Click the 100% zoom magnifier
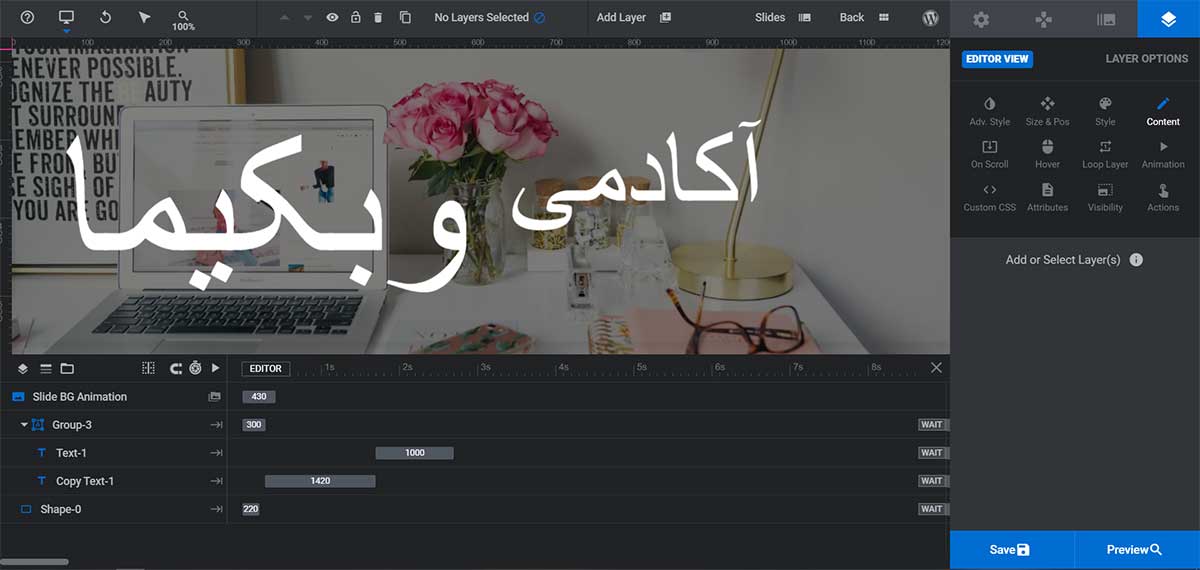The width and height of the screenshot is (1200, 570). (183, 21)
